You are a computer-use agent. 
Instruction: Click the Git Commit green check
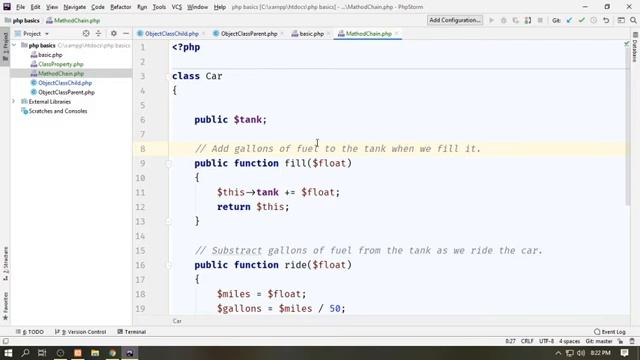coord(582,20)
